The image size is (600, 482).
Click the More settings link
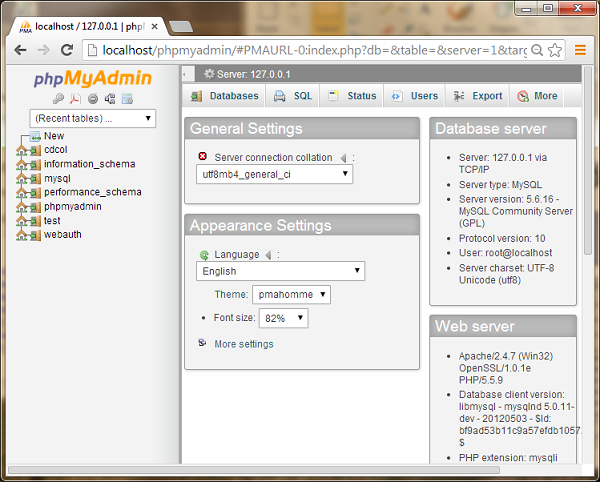point(244,344)
